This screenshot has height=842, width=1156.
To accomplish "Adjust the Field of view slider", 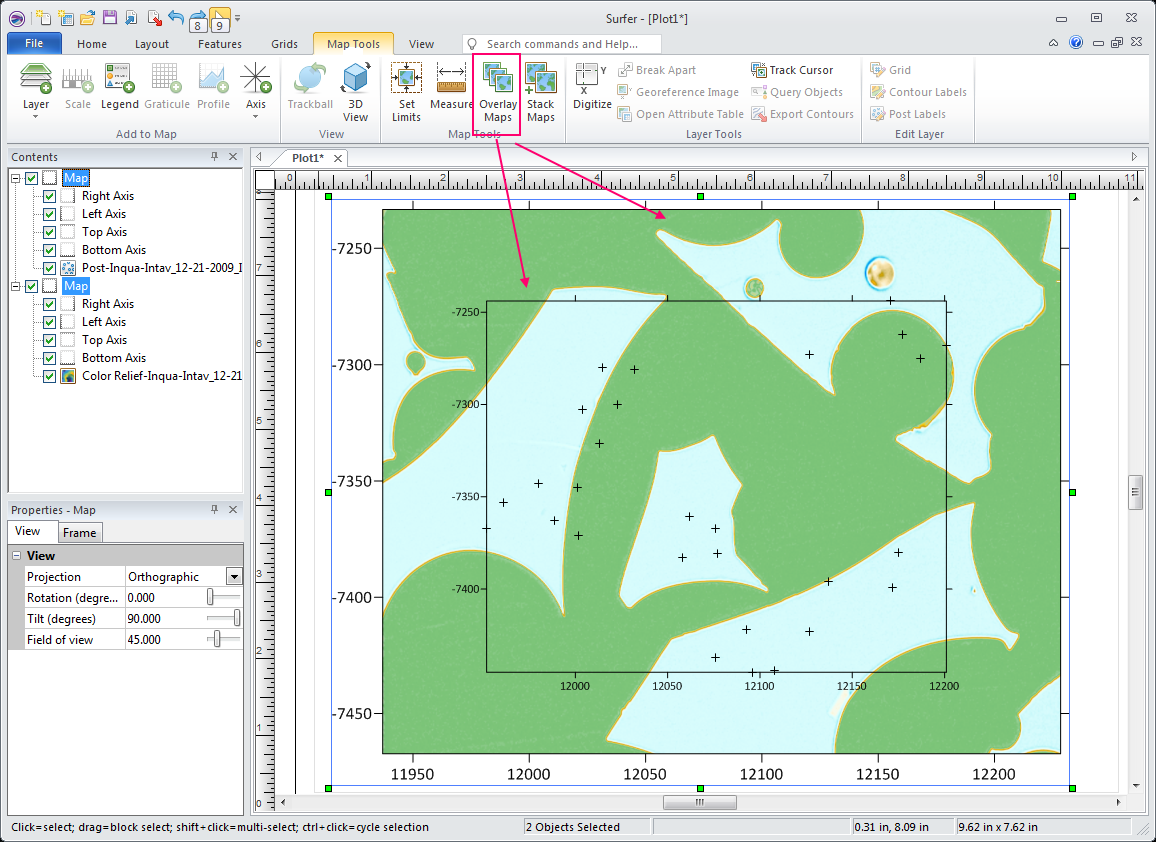I will click(x=217, y=640).
